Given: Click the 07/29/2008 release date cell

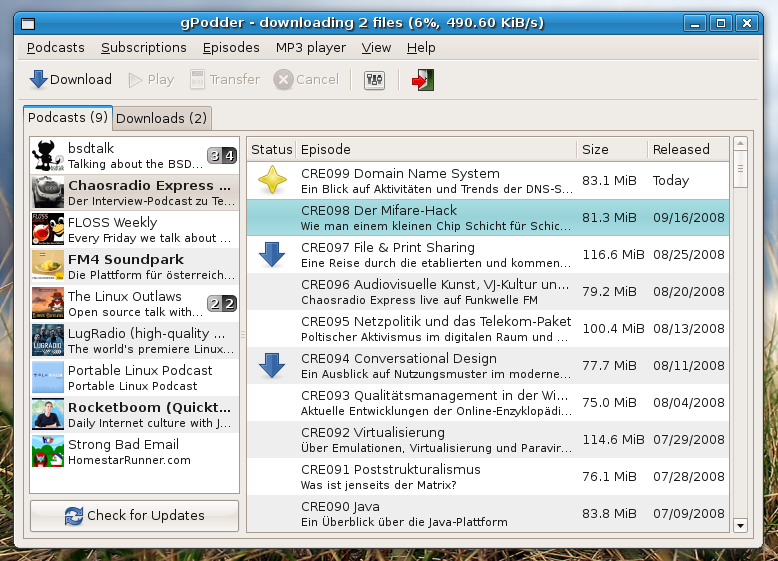Looking at the screenshot, I should [689, 439].
